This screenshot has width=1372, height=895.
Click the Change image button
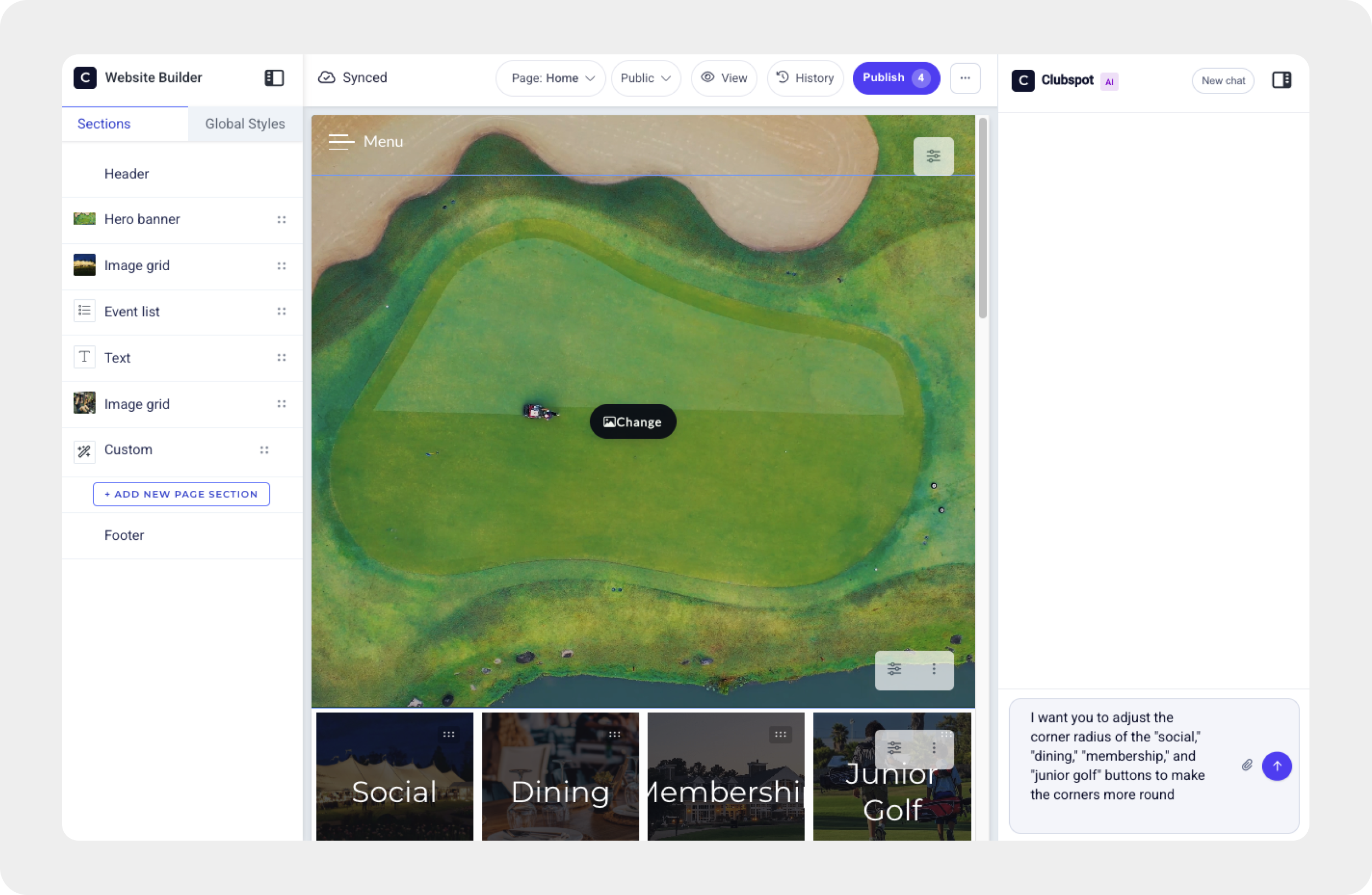click(632, 422)
